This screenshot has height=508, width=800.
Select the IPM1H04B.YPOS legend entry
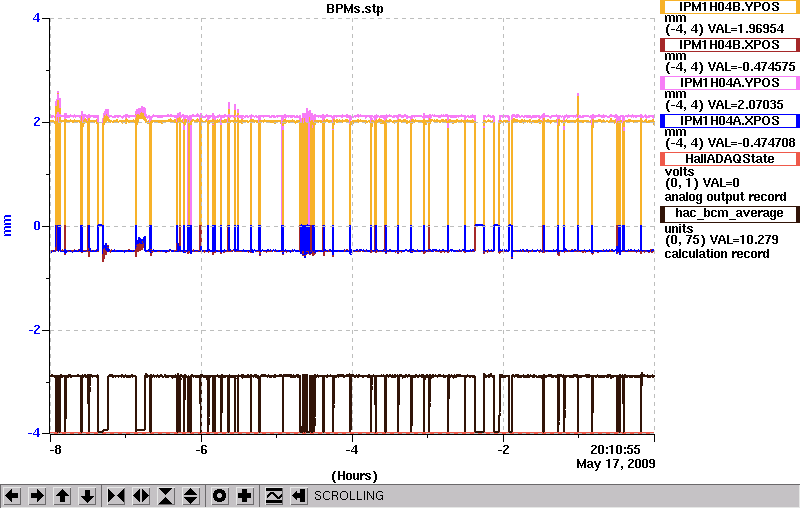tap(730, 7)
